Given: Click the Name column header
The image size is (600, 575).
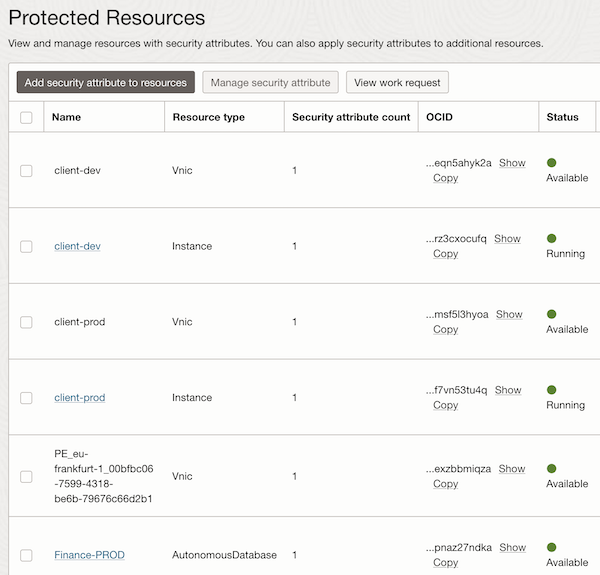Looking at the screenshot, I should pos(66,117).
